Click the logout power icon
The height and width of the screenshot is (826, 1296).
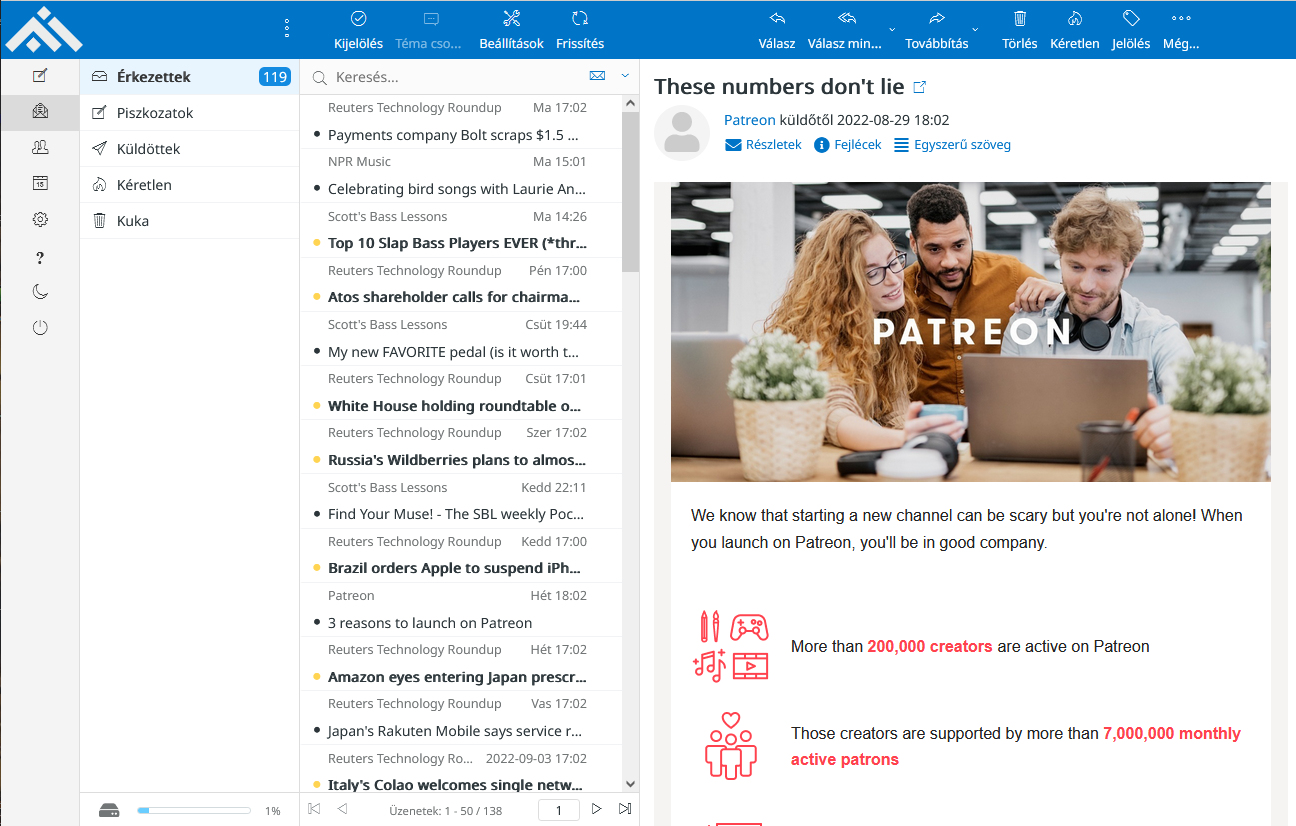pos(40,327)
